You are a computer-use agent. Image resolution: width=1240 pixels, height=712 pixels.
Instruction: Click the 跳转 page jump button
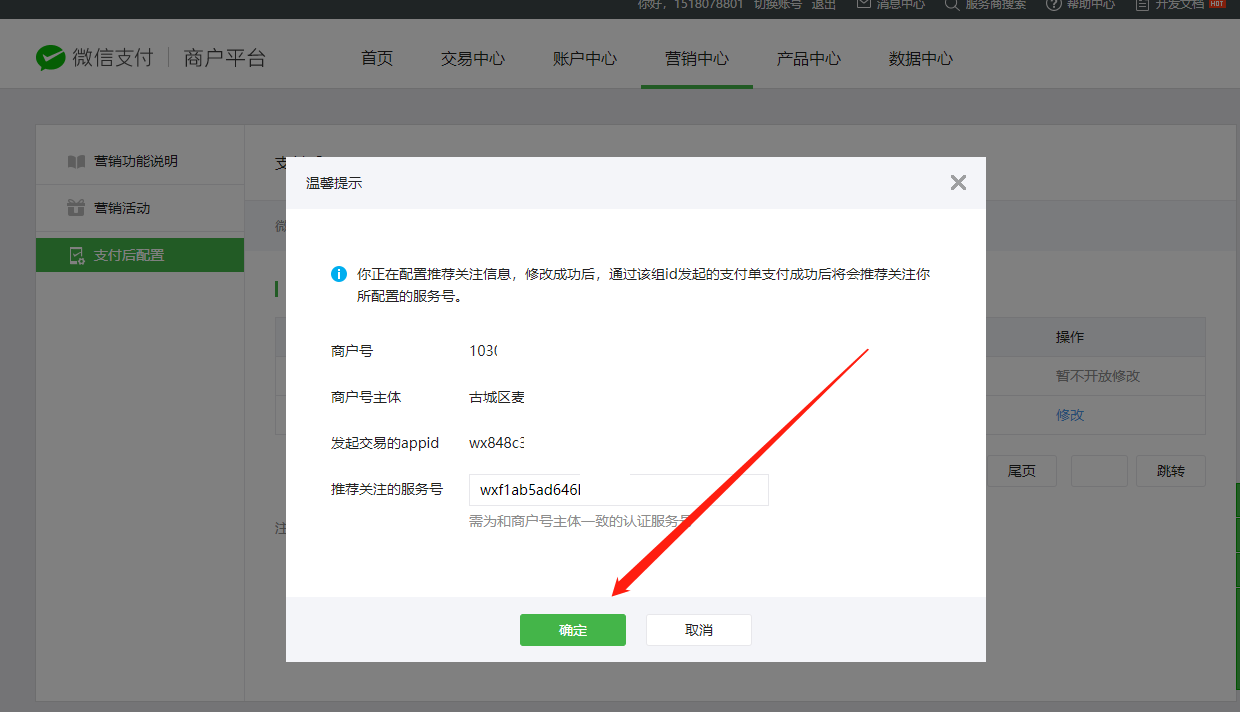click(x=1170, y=471)
